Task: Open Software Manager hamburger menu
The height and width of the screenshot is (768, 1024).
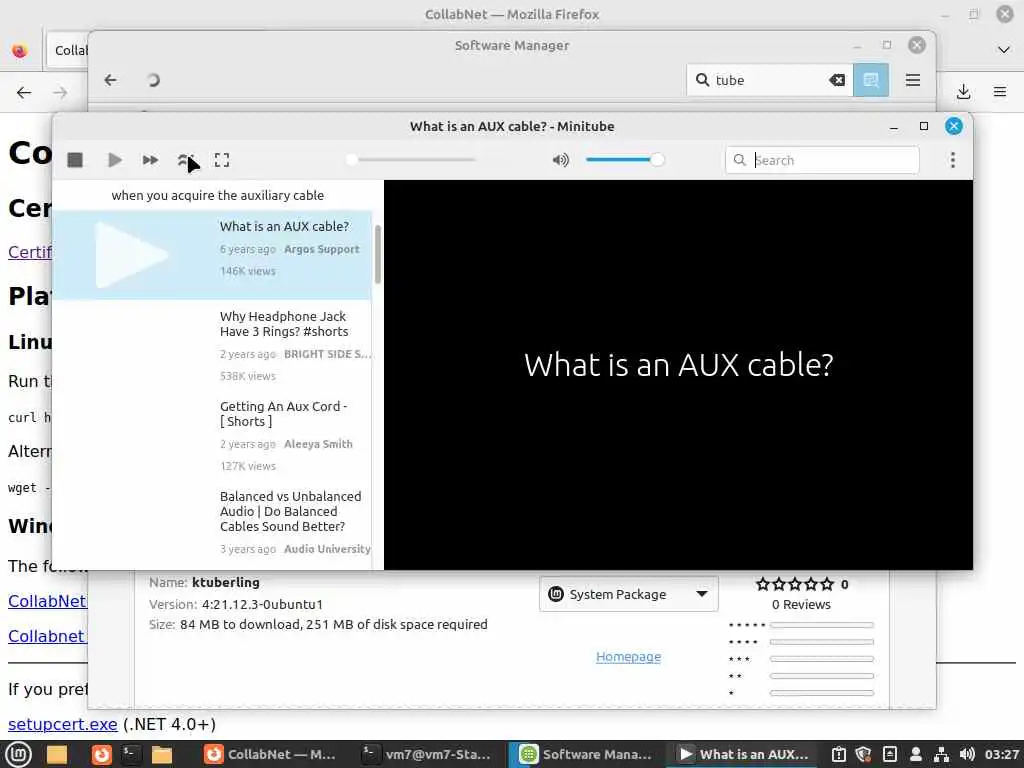Action: (x=913, y=80)
